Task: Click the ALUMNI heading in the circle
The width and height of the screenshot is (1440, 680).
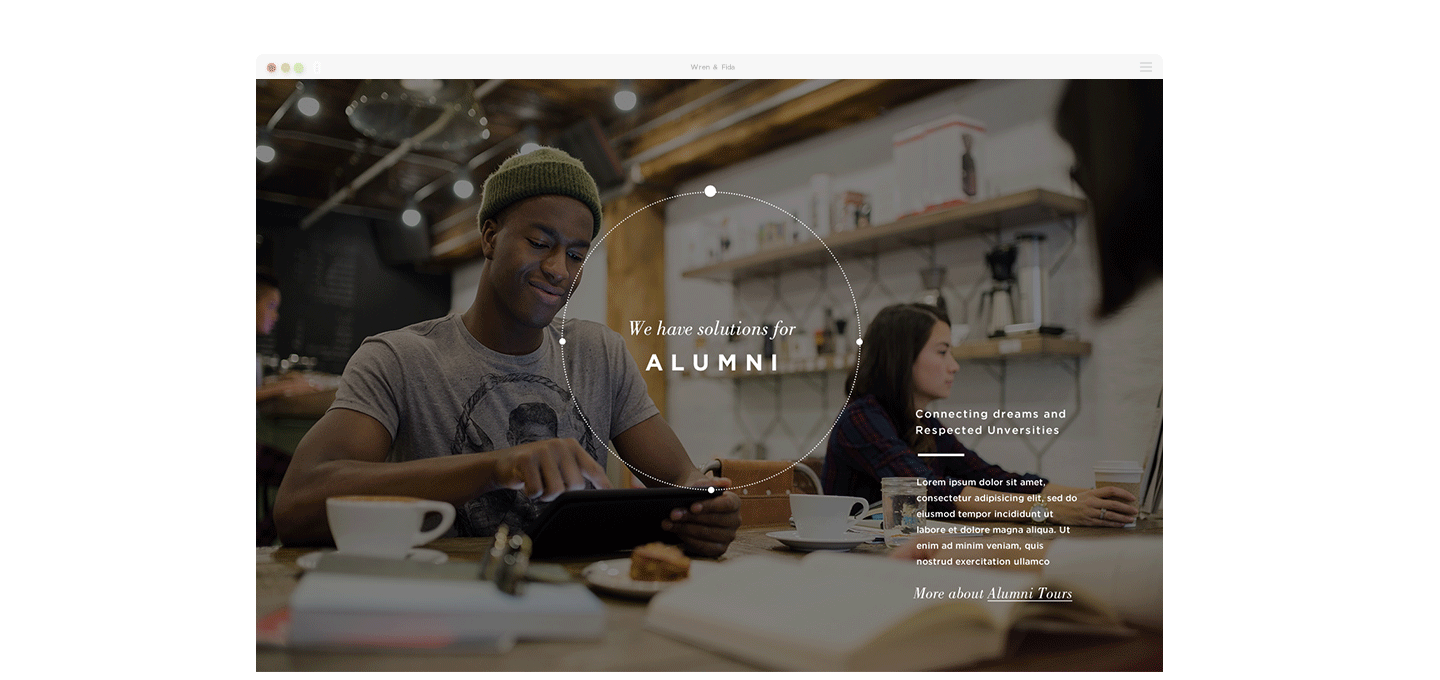Action: [x=712, y=363]
